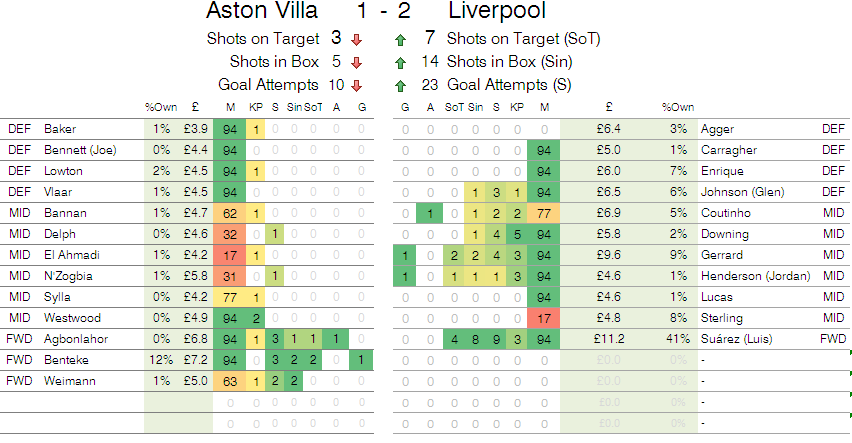
Task: Select Aston Villa's %Own column header
Action: (x=161, y=107)
